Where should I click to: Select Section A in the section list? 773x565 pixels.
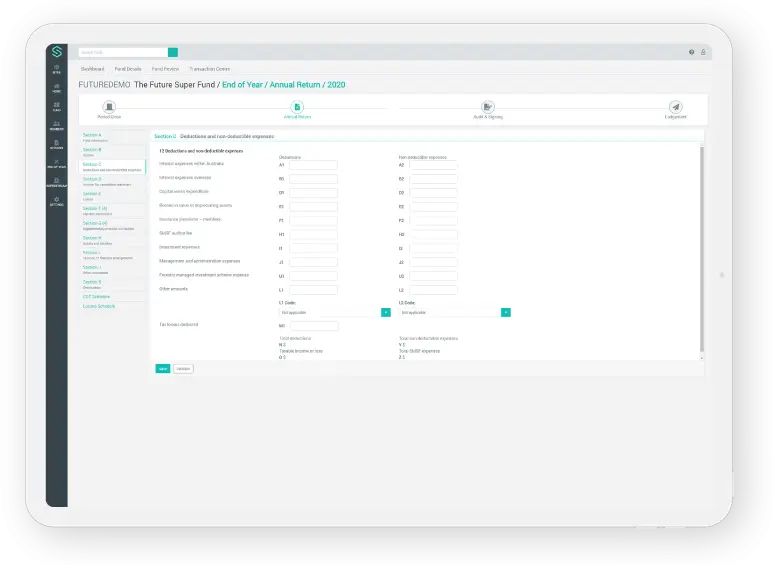[92, 134]
